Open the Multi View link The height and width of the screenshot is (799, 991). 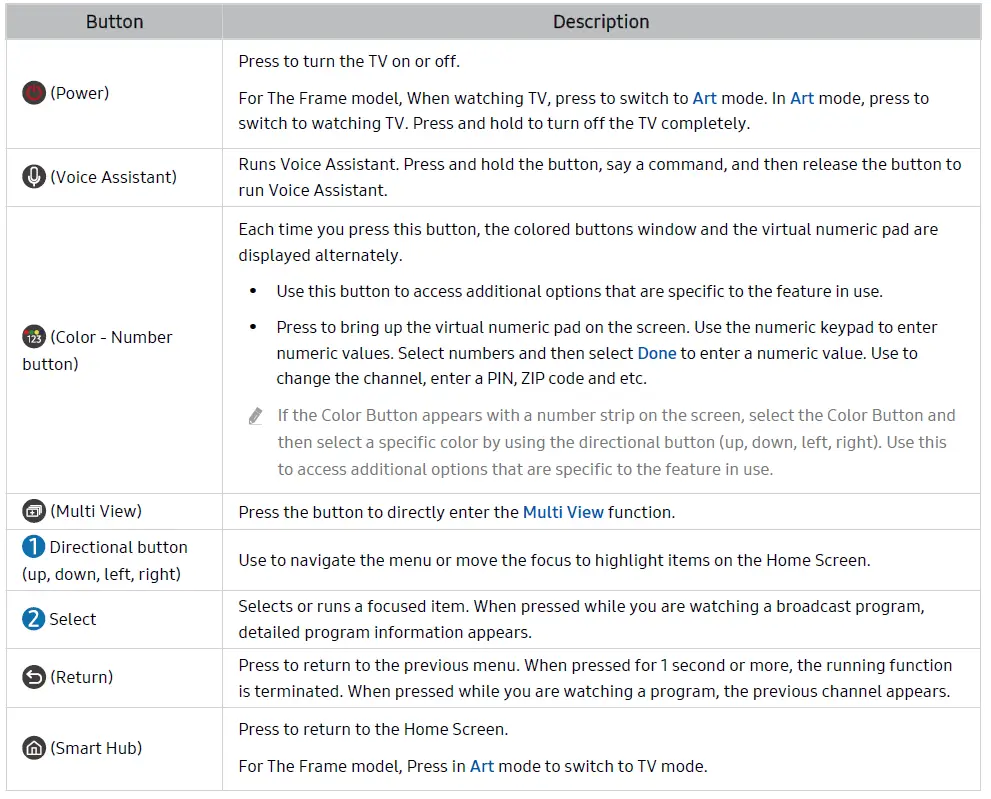click(x=563, y=512)
